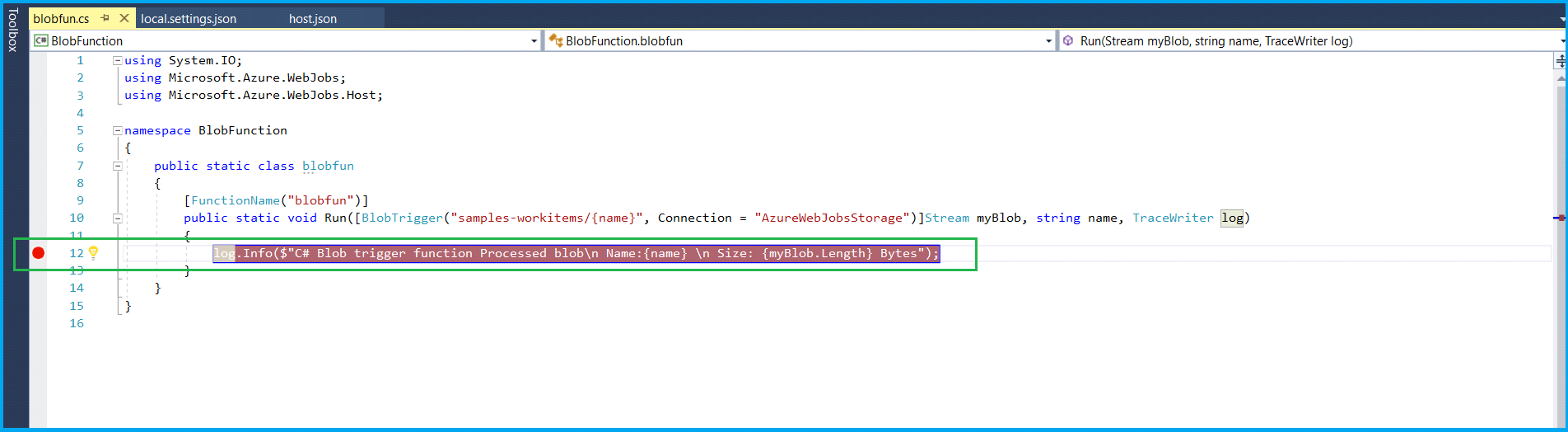Click the myBlob parameter name
Image resolution: width=1568 pixels, height=432 pixels.
[999, 218]
